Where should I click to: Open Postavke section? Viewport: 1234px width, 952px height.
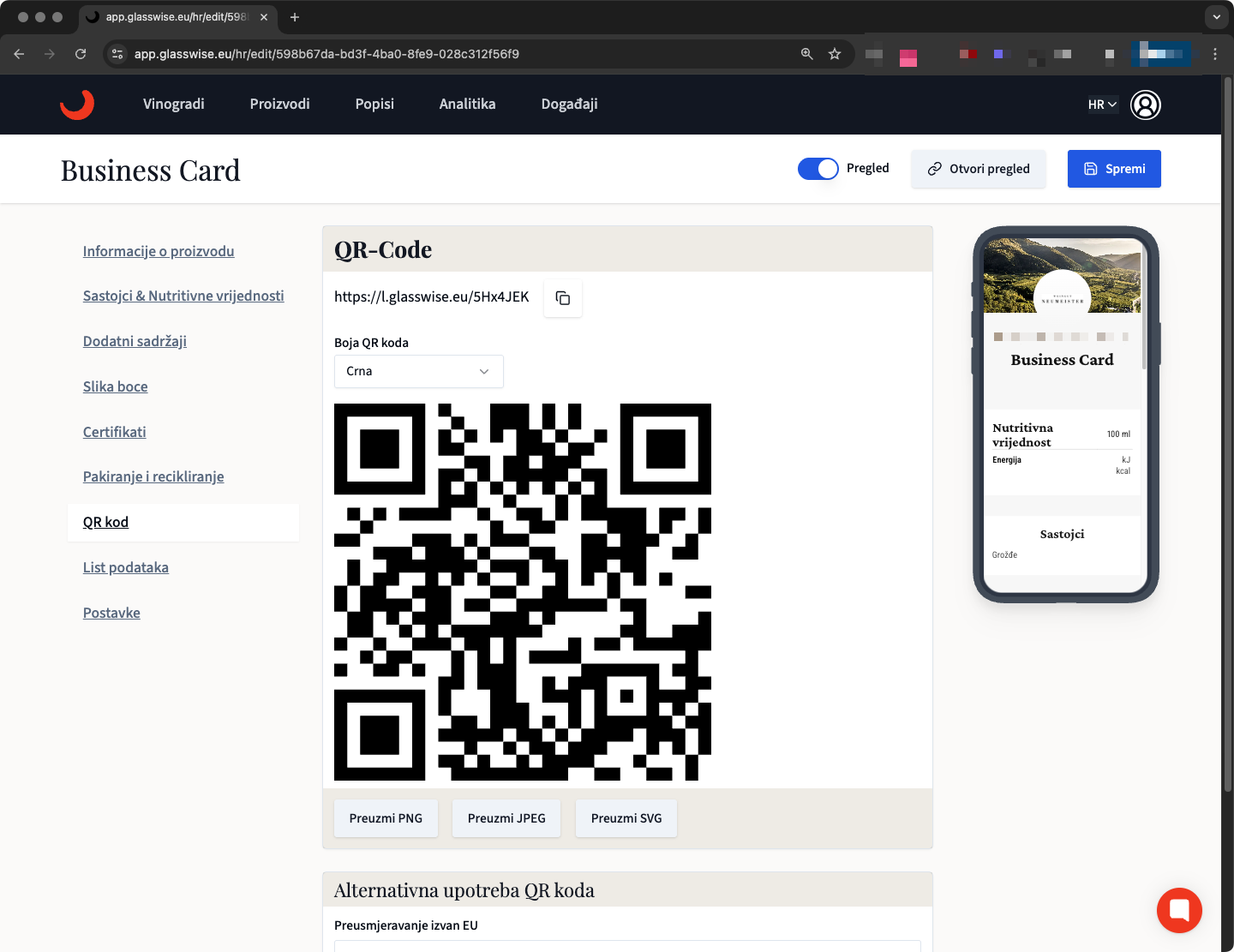[111, 613]
